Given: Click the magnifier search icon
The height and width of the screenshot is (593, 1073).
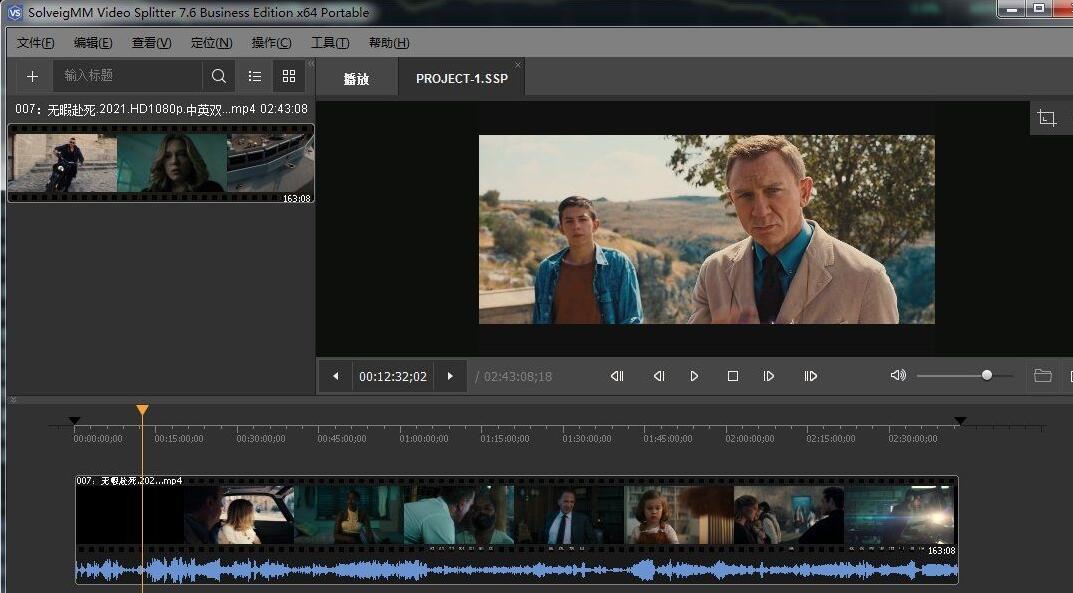Looking at the screenshot, I should click(219, 76).
